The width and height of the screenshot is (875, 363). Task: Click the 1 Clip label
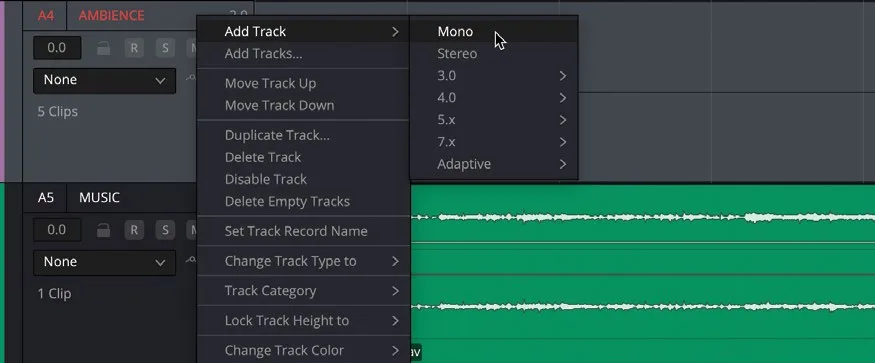(x=54, y=294)
